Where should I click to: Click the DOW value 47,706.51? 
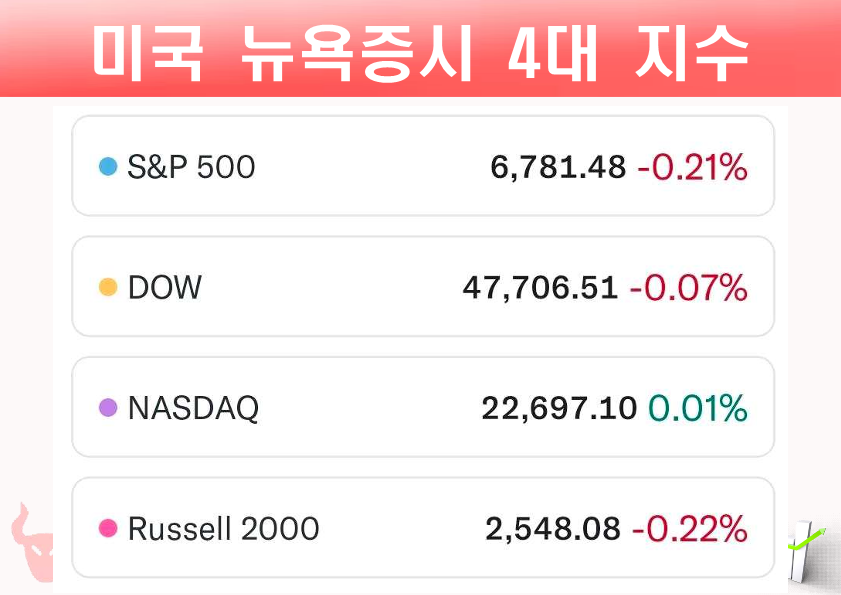click(x=540, y=288)
